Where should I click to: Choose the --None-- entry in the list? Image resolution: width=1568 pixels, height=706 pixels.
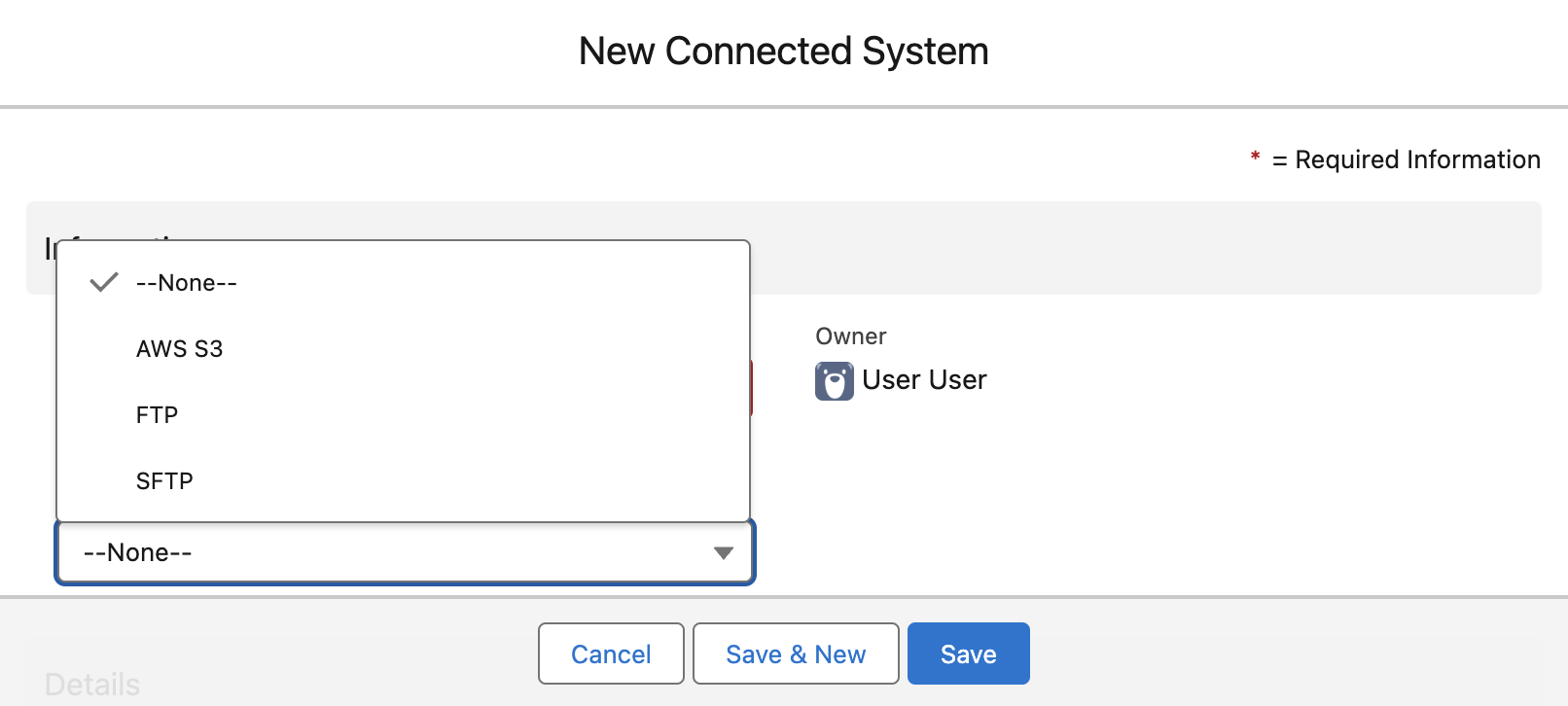[186, 282]
